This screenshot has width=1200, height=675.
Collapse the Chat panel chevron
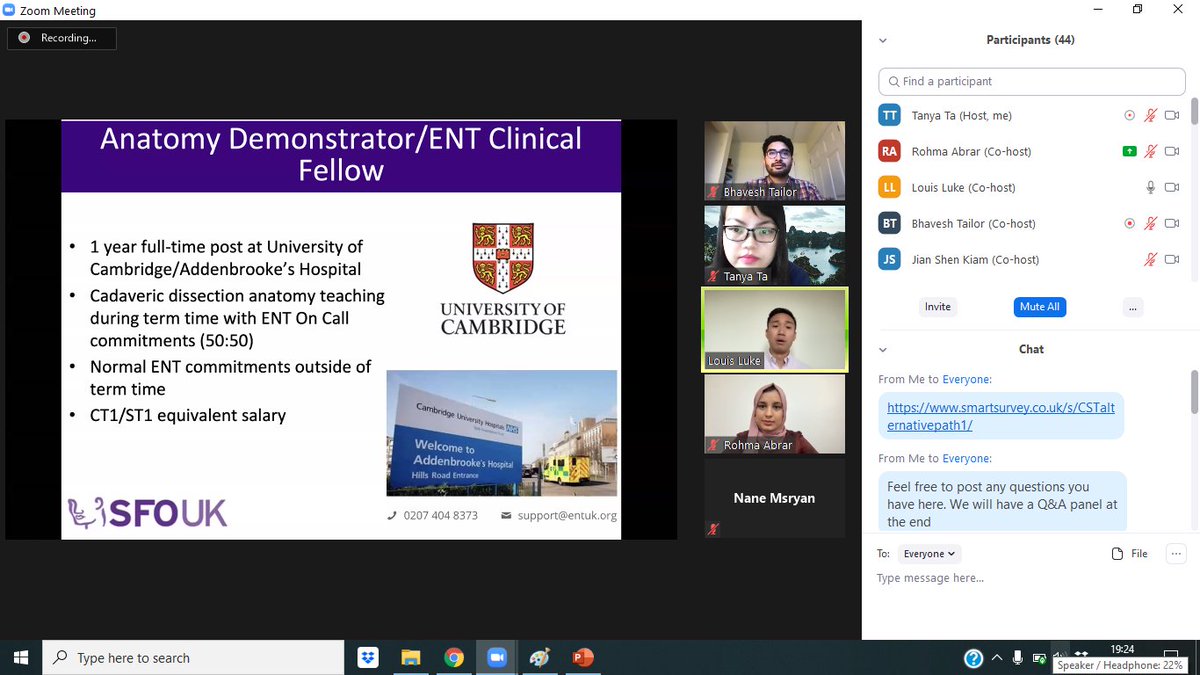click(883, 350)
